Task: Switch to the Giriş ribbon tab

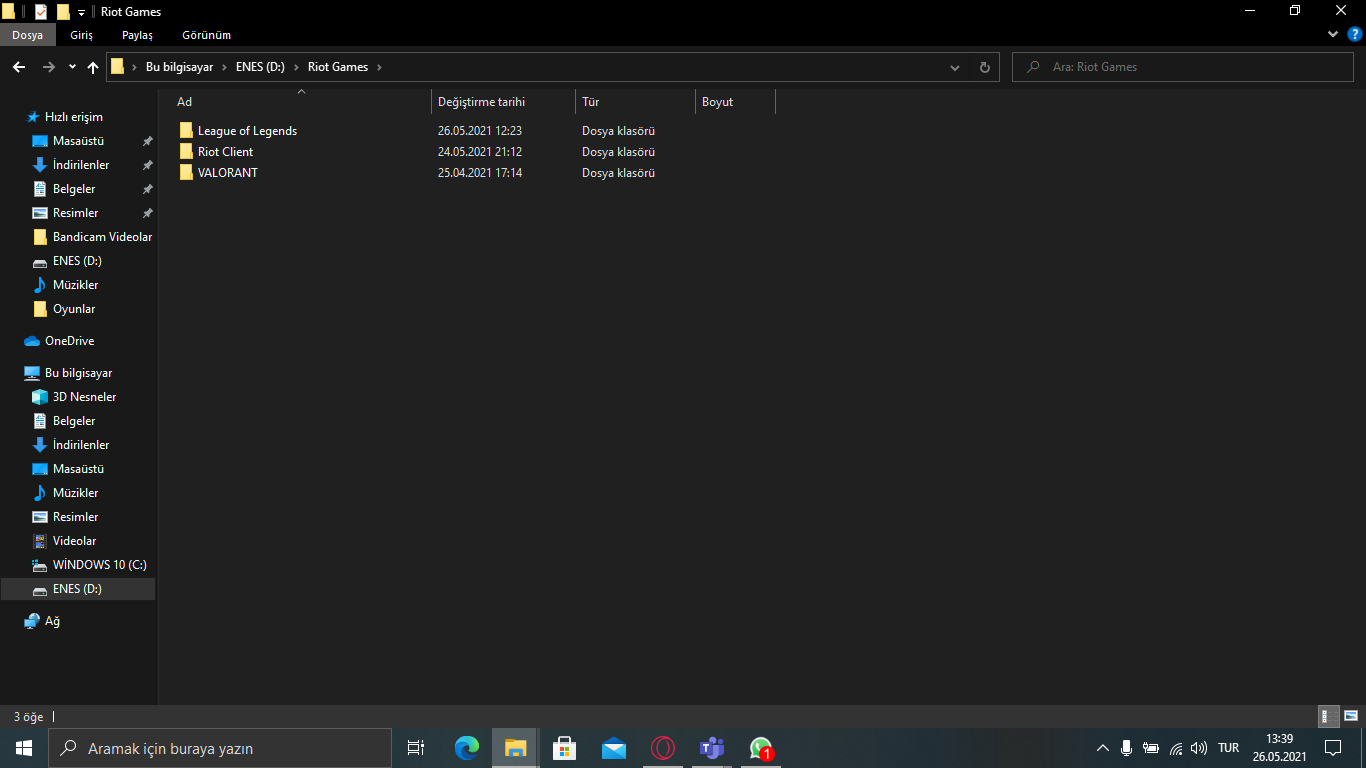Action: (x=82, y=35)
